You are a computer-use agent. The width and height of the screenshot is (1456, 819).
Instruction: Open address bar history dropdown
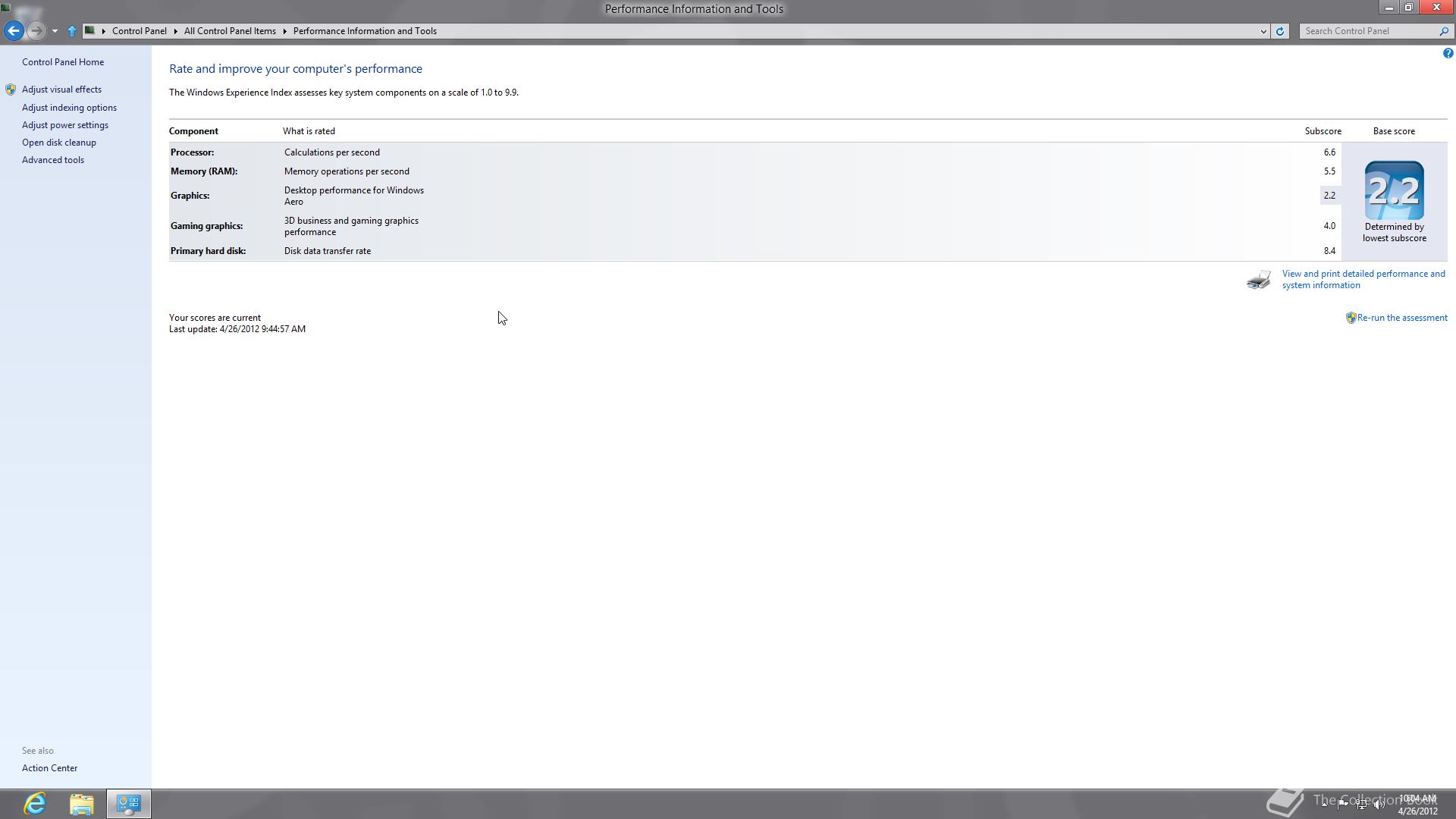click(x=1263, y=31)
